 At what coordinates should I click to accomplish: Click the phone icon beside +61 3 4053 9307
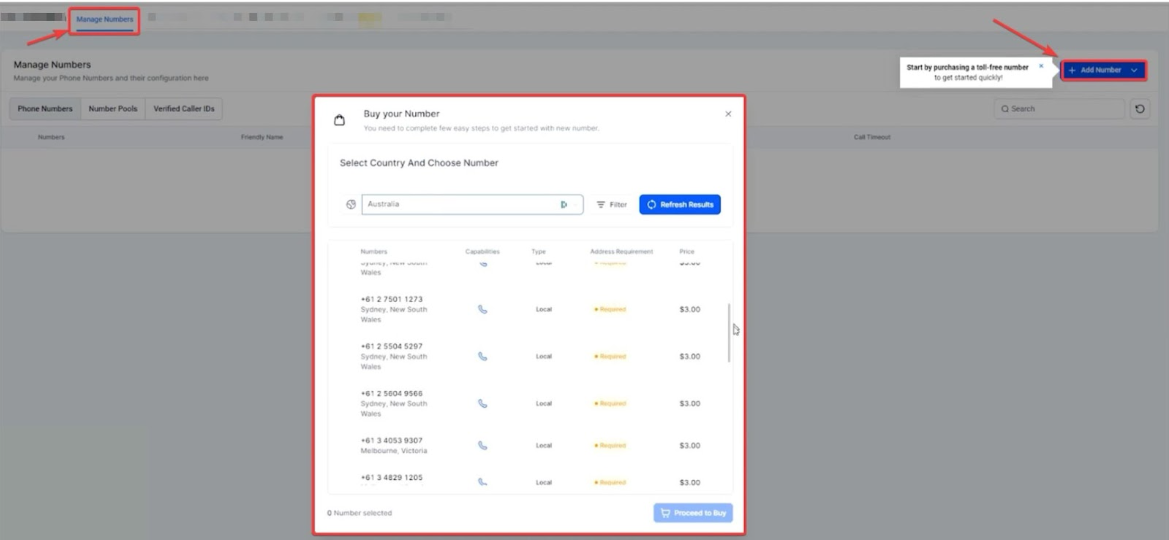pos(483,445)
